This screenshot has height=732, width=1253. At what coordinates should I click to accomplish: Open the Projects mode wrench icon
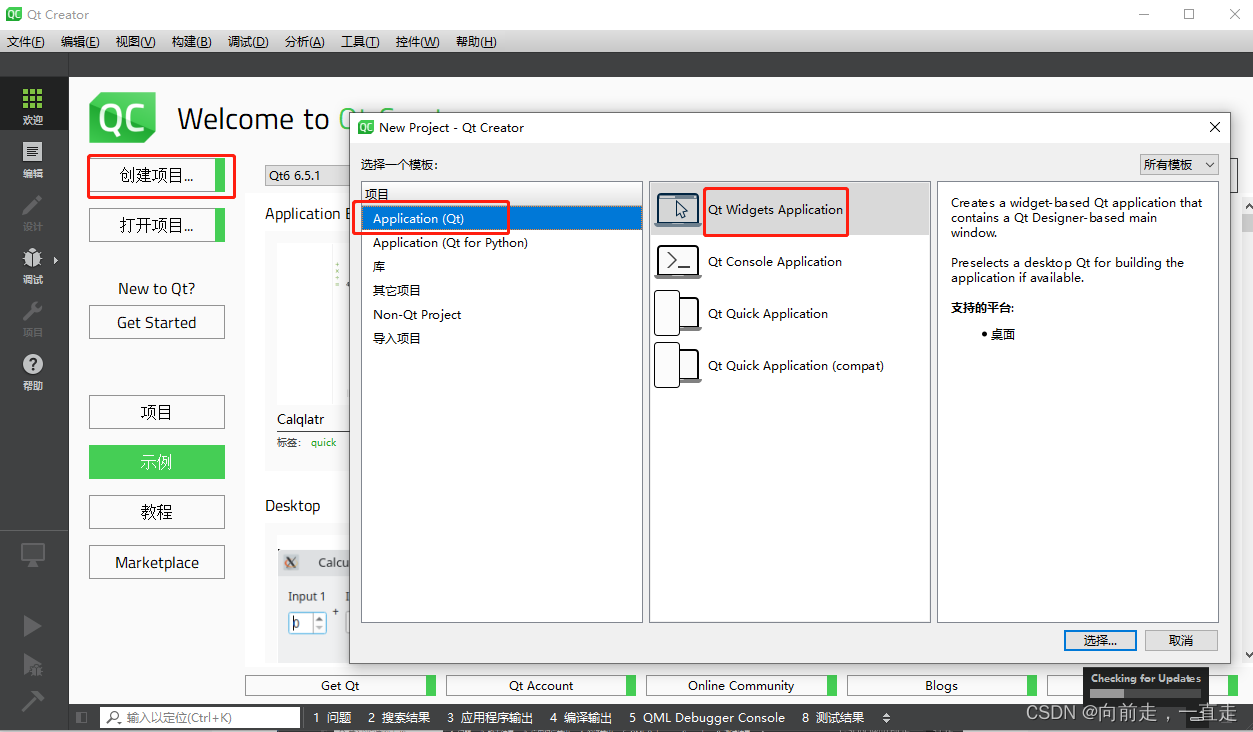[33, 310]
